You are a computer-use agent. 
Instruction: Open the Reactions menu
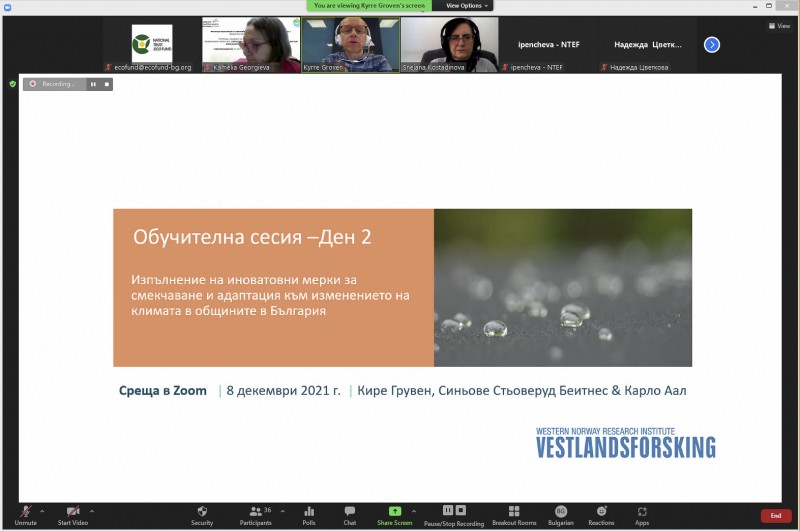click(x=601, y=513)
